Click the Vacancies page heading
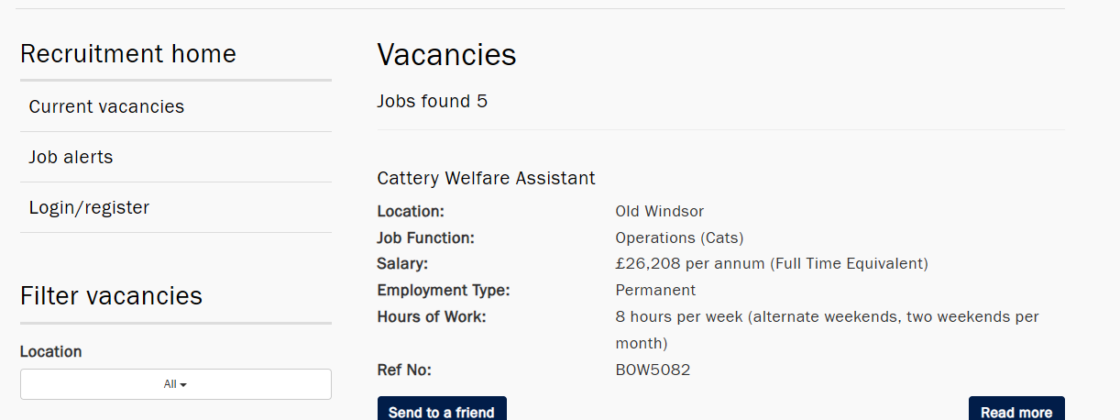 pos(446,55)
